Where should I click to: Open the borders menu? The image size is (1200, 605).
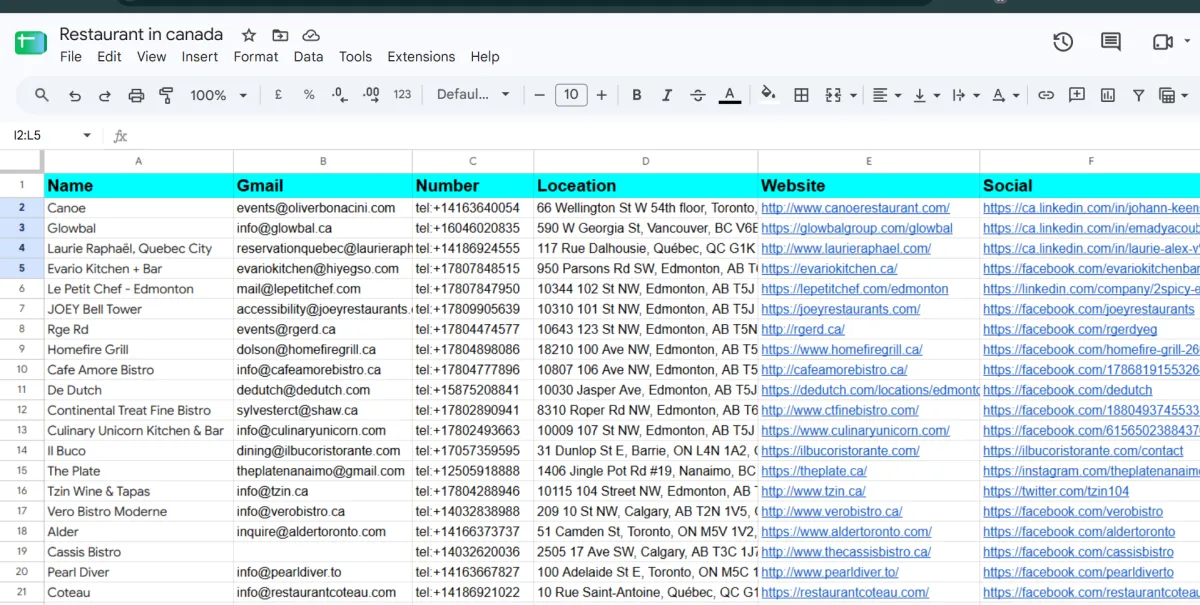pos(801,95)
